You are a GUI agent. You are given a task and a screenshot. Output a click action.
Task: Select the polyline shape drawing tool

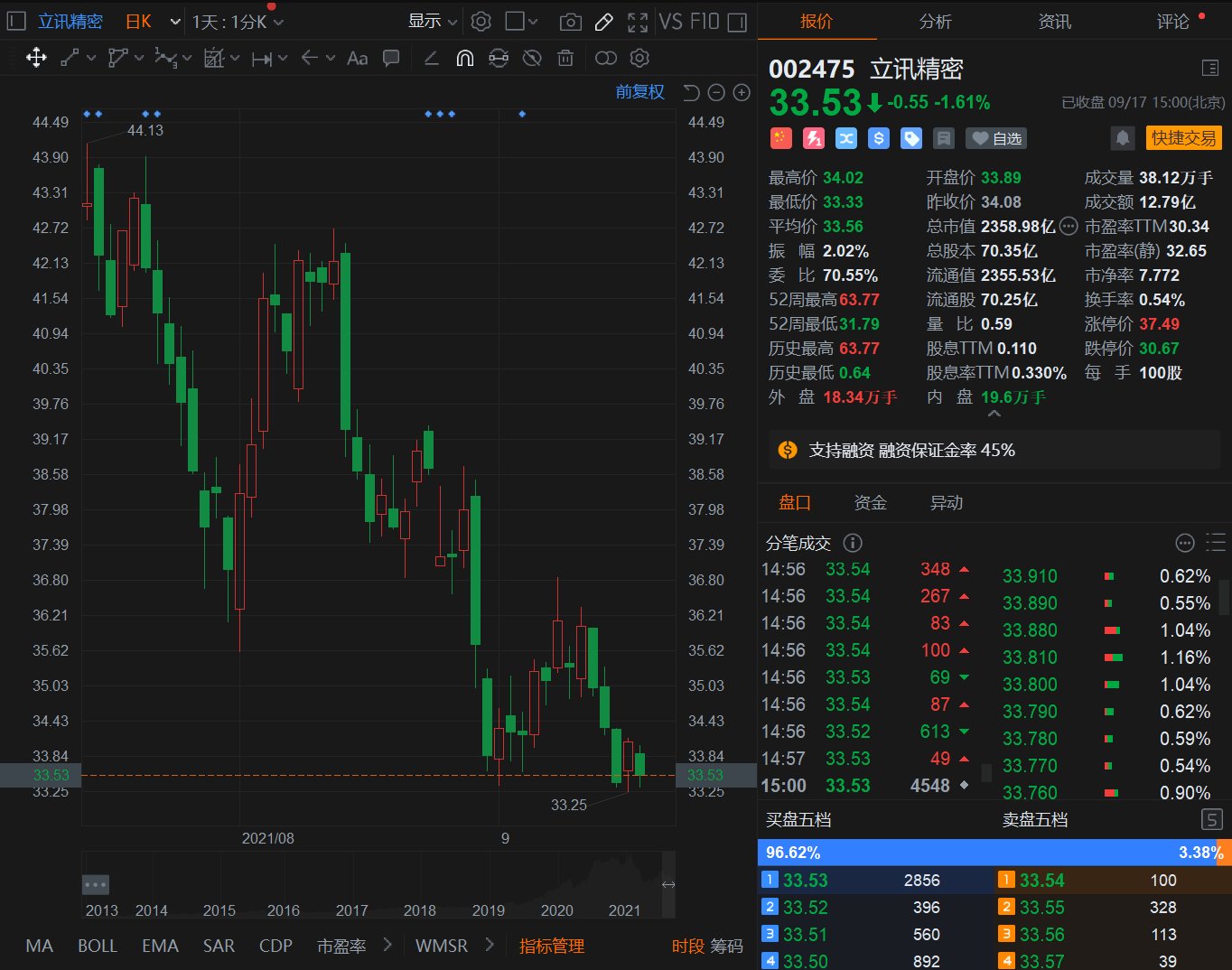117,59
